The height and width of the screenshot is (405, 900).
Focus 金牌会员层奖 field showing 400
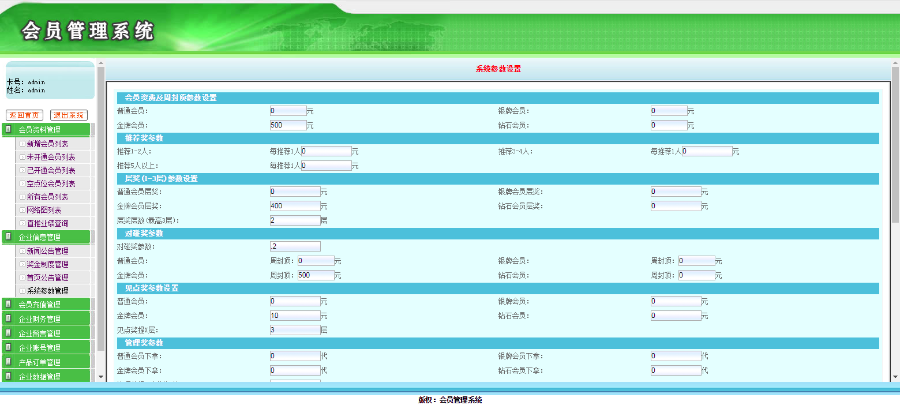[295, 205]
